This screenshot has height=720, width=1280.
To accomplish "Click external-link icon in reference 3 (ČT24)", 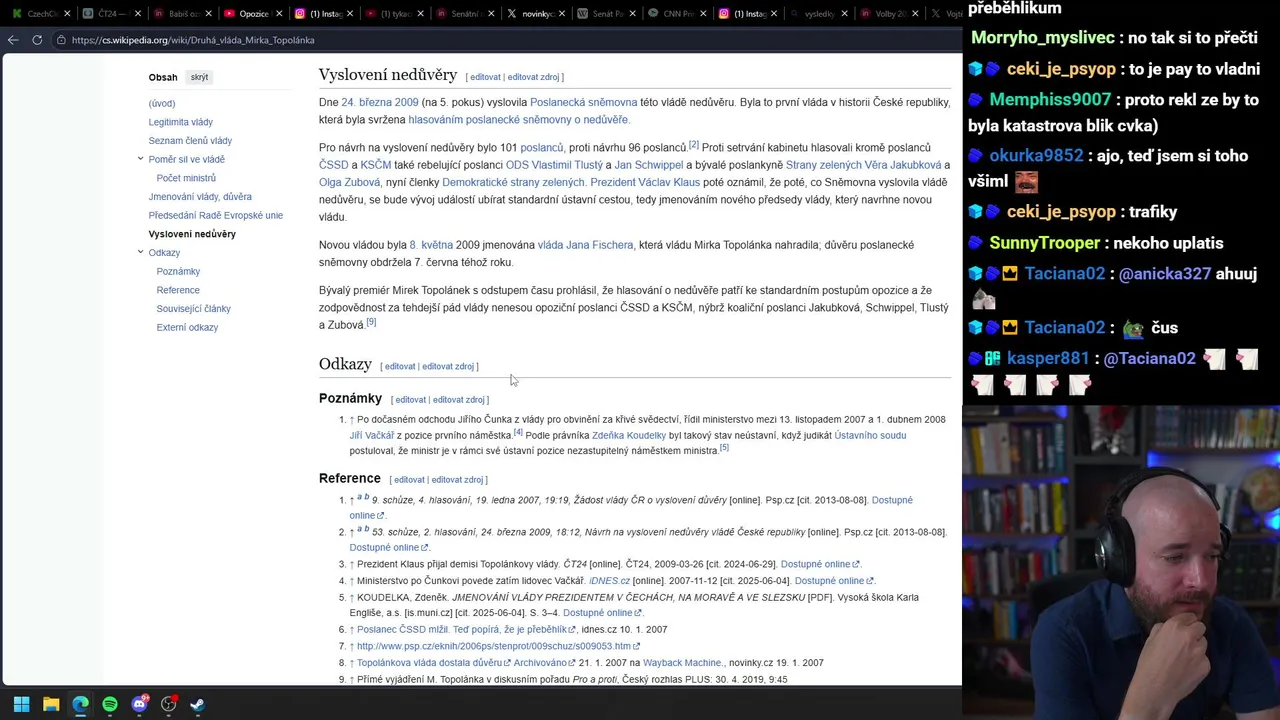I will click(x=856, y=565).
